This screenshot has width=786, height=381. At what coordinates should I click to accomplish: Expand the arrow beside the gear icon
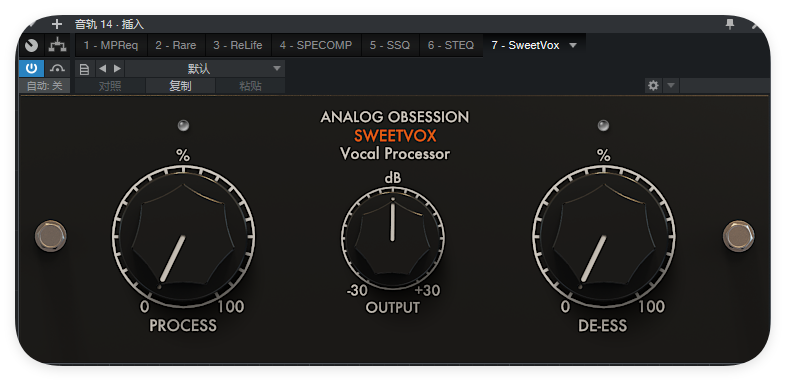point(671,86)
